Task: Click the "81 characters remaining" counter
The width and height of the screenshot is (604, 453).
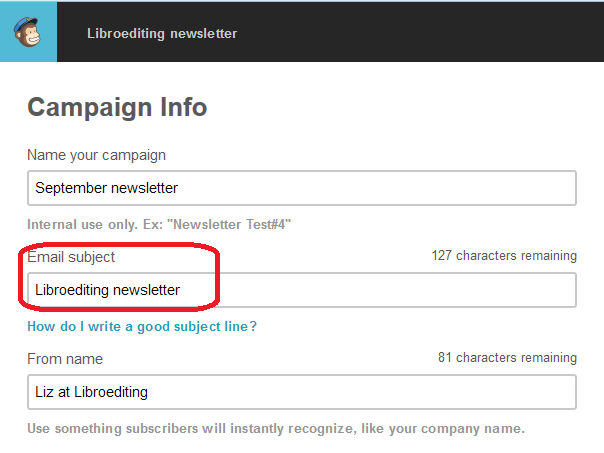Action: (507, 358)
